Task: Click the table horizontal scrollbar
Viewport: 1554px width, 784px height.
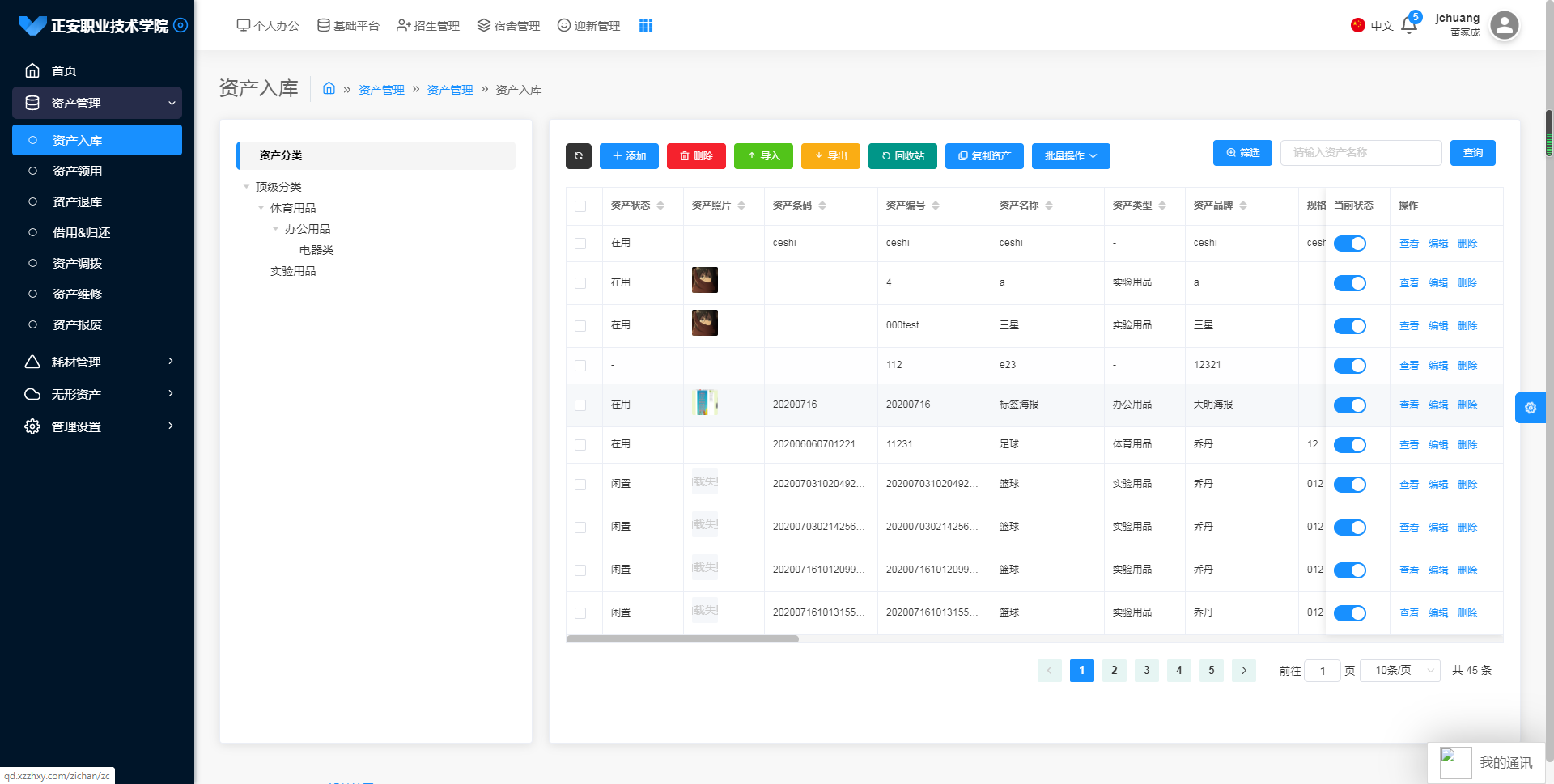Action: [682, 639]
